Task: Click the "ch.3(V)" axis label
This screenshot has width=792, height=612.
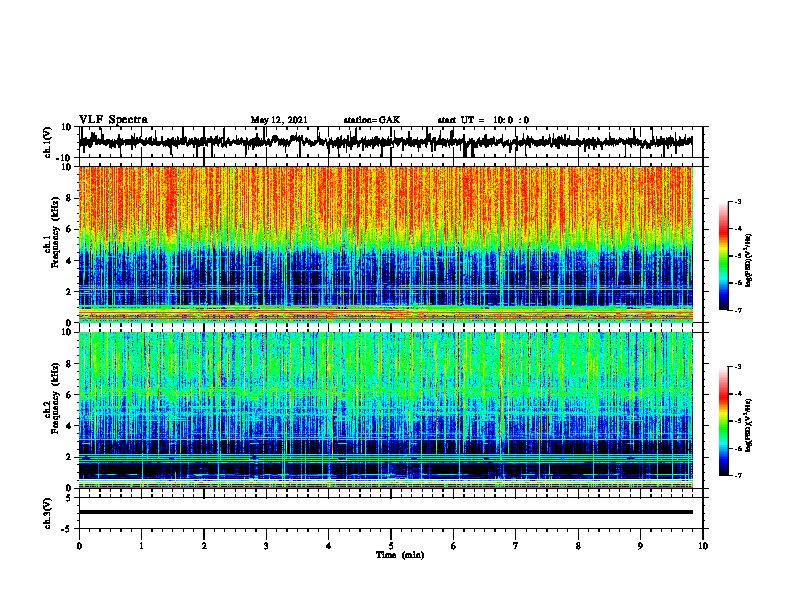Action: tap(48, 513)
